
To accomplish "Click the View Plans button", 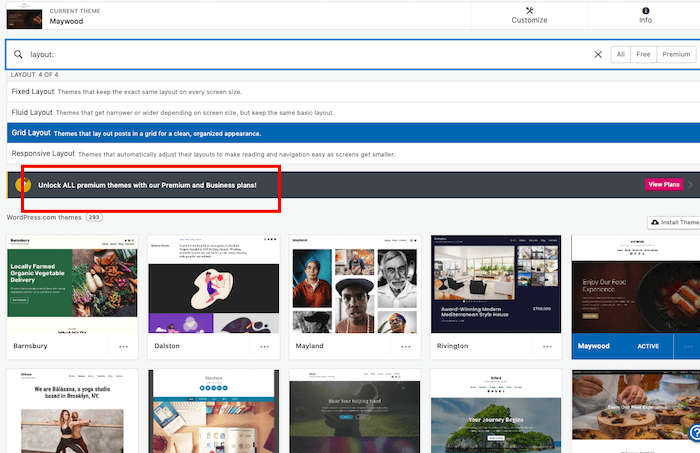I will tap(663, 184).
